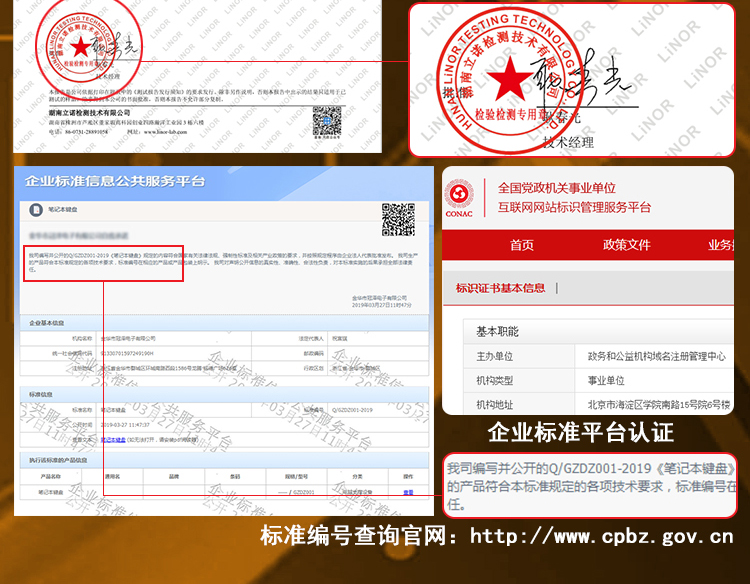This screenshot has width=750, height=584.
Task: Click the 机构类型 row label
Action: 495,381
